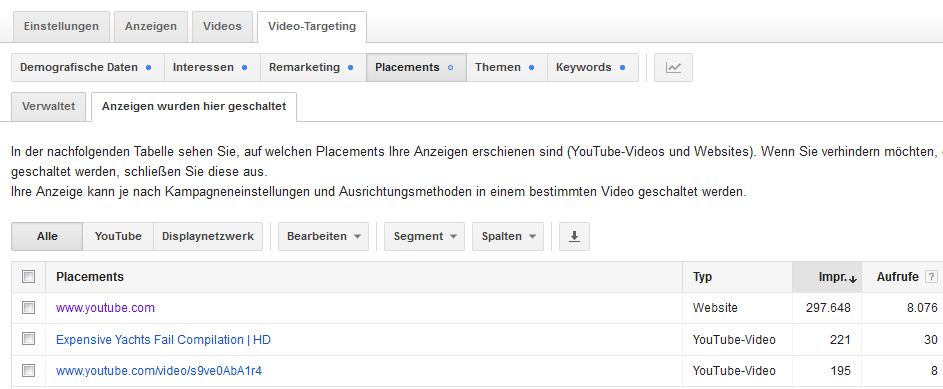Download the placements report
Viewport: 943px width, 389px height.
click(x=574, y=236)
